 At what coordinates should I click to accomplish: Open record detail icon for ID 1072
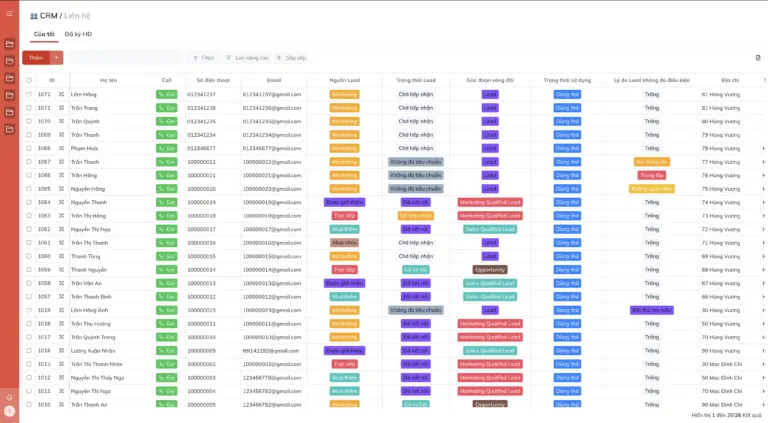click(62, 94)
